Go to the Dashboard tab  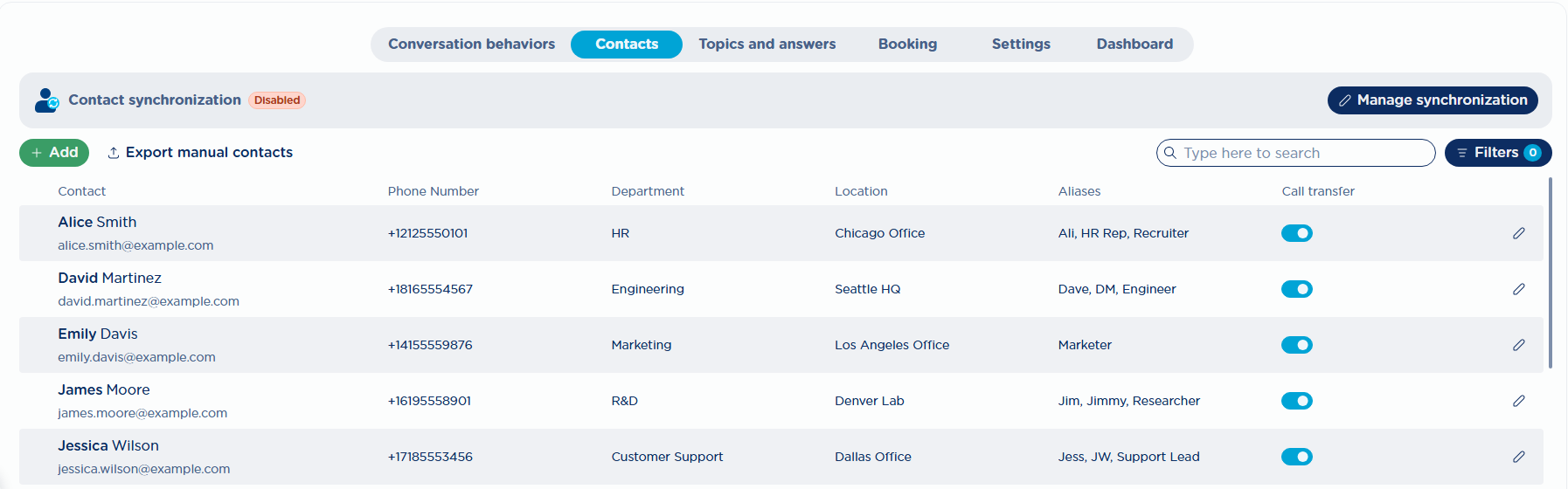1134,45
